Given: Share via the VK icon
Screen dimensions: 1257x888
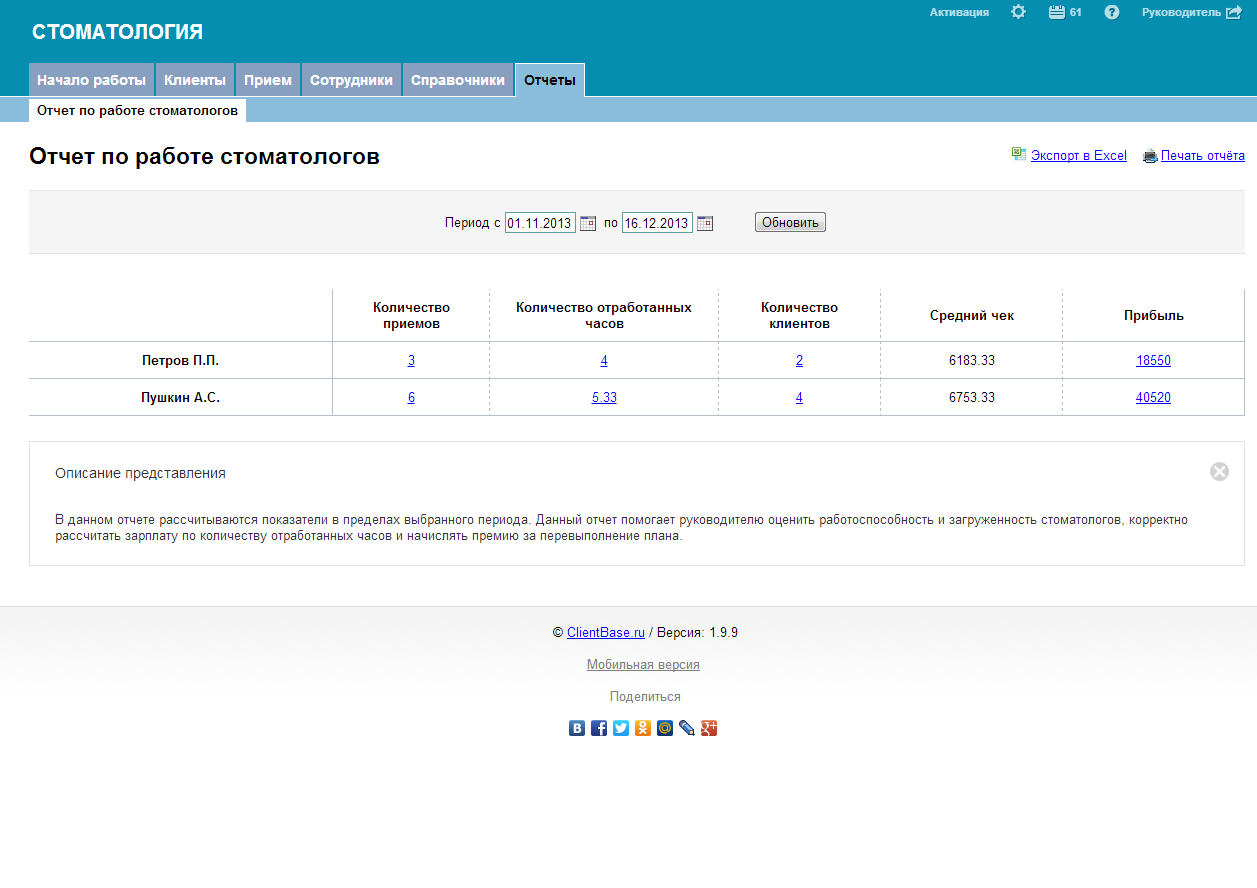Looking at the screenshot, I should [577, 728].
